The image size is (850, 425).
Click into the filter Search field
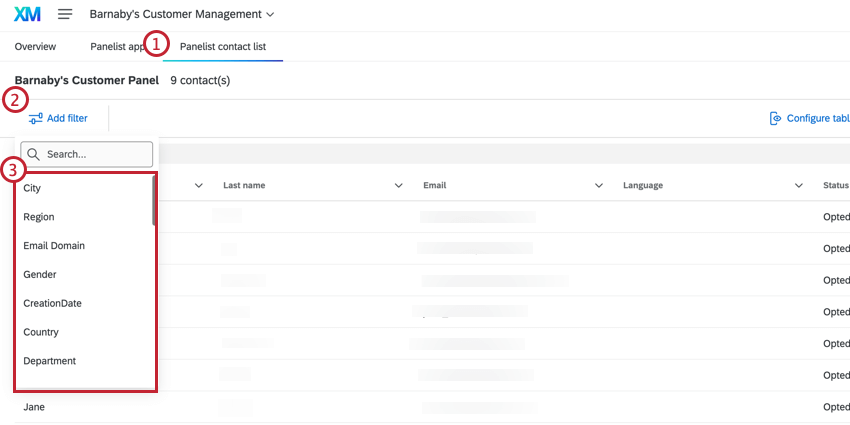(x=87, y=154)
